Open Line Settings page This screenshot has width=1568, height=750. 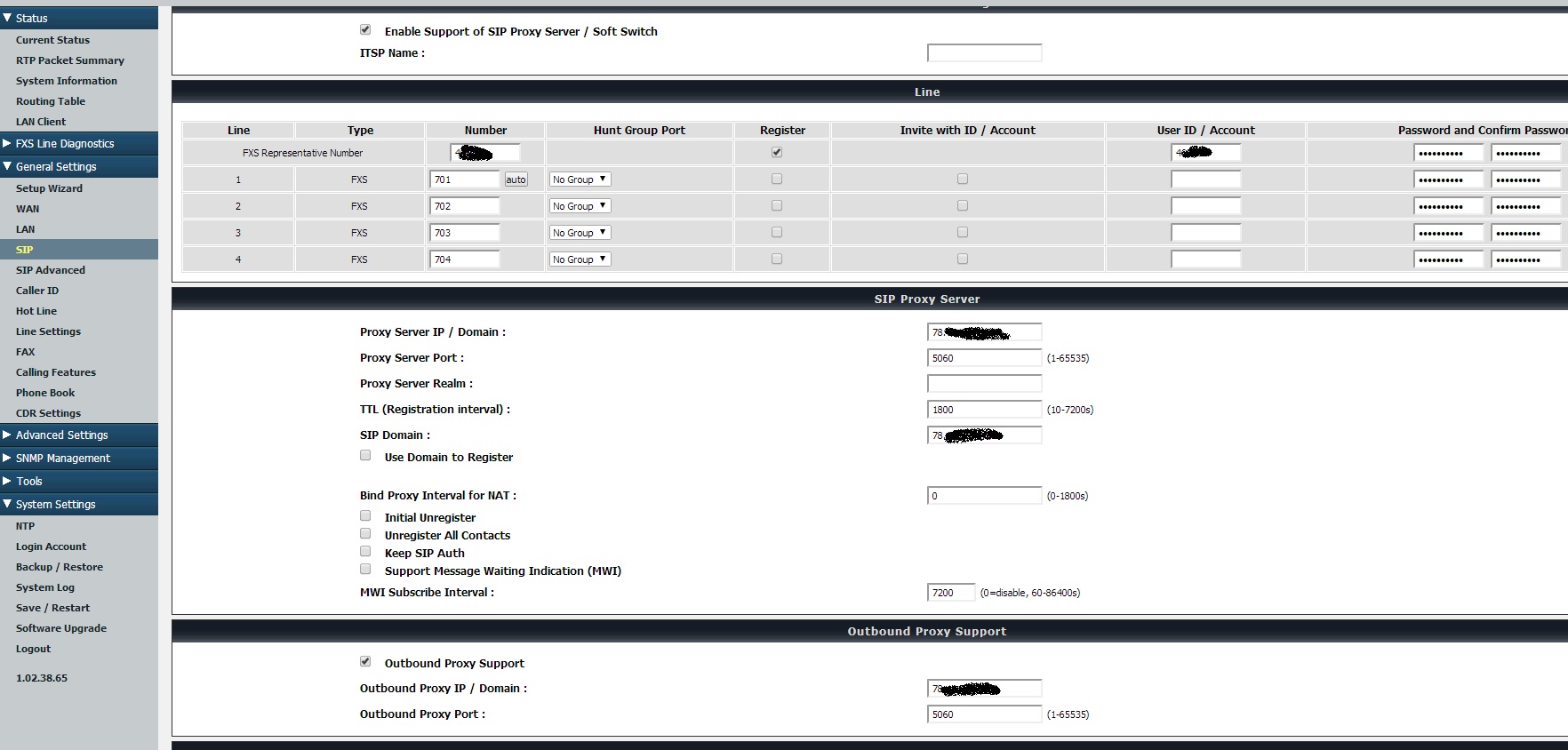coord(48,331)
